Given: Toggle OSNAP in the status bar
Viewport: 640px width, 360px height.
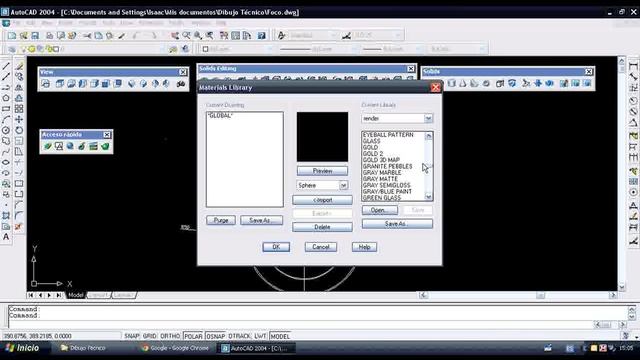Looking at the screenshot, I should [x=216, y=336].
